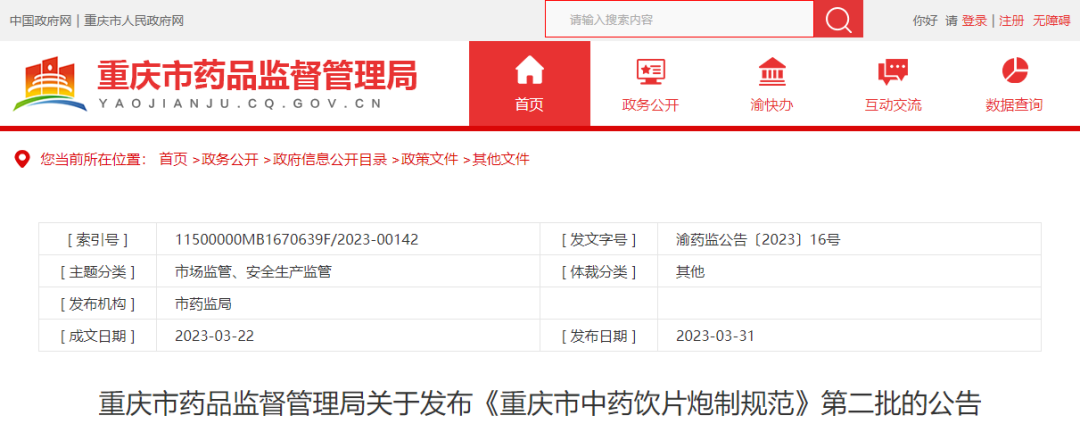Viewport: 1080px width, 432px height.
Task: Click the 其他 genre classification value
Action: click(691, 271)
